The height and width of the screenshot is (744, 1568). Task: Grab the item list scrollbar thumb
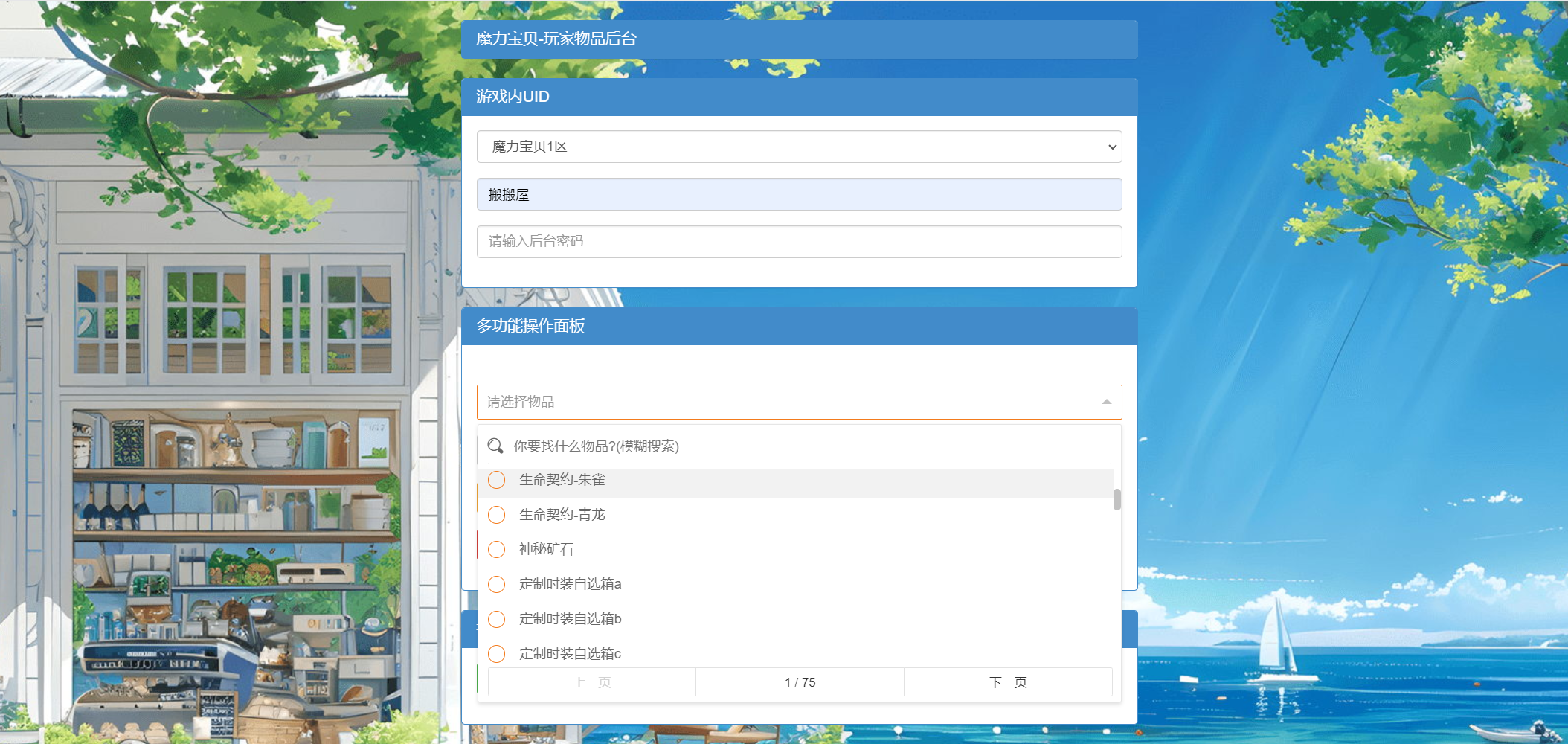click(1116, 500)
